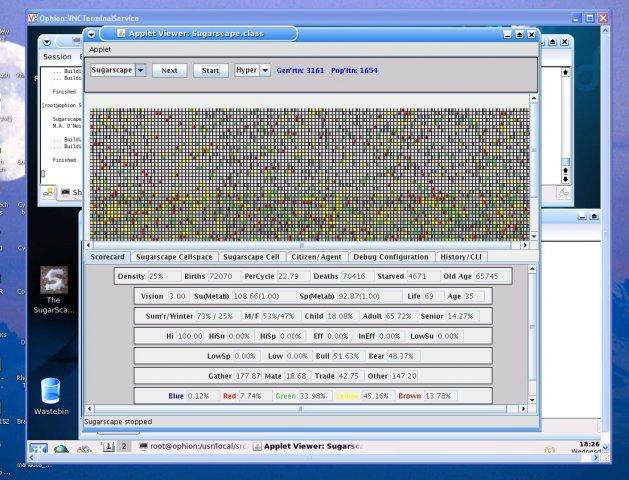Click the 'Sugarscape stopped' status text
629x480 pixels.
(118, 421)
